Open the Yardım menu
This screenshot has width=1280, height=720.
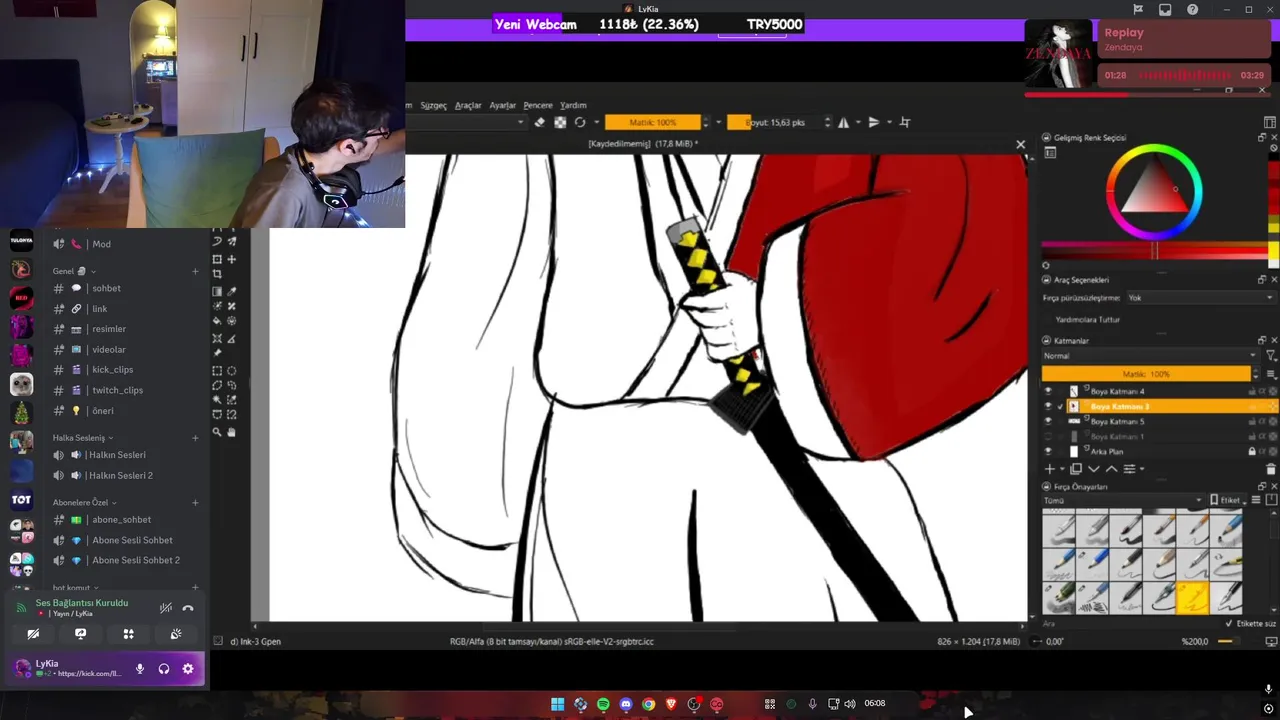[x=573, y=105]
